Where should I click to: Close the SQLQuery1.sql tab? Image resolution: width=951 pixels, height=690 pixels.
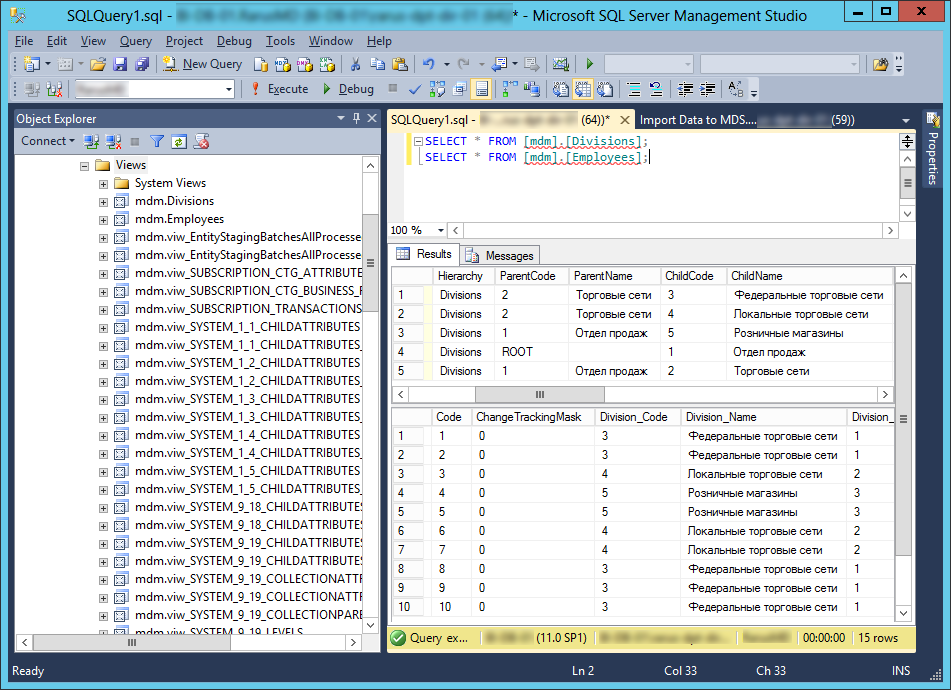point(625,120)
